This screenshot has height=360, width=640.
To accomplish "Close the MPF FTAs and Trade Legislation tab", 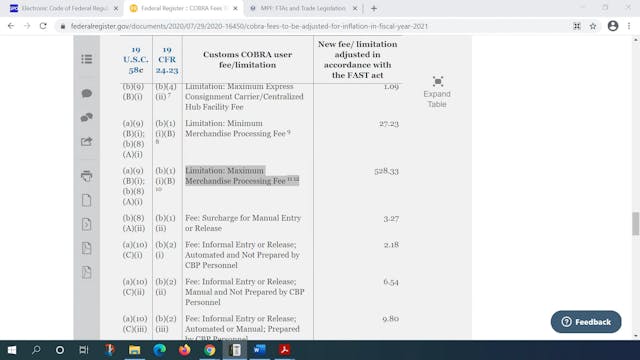I will click(x=355, y=8).
